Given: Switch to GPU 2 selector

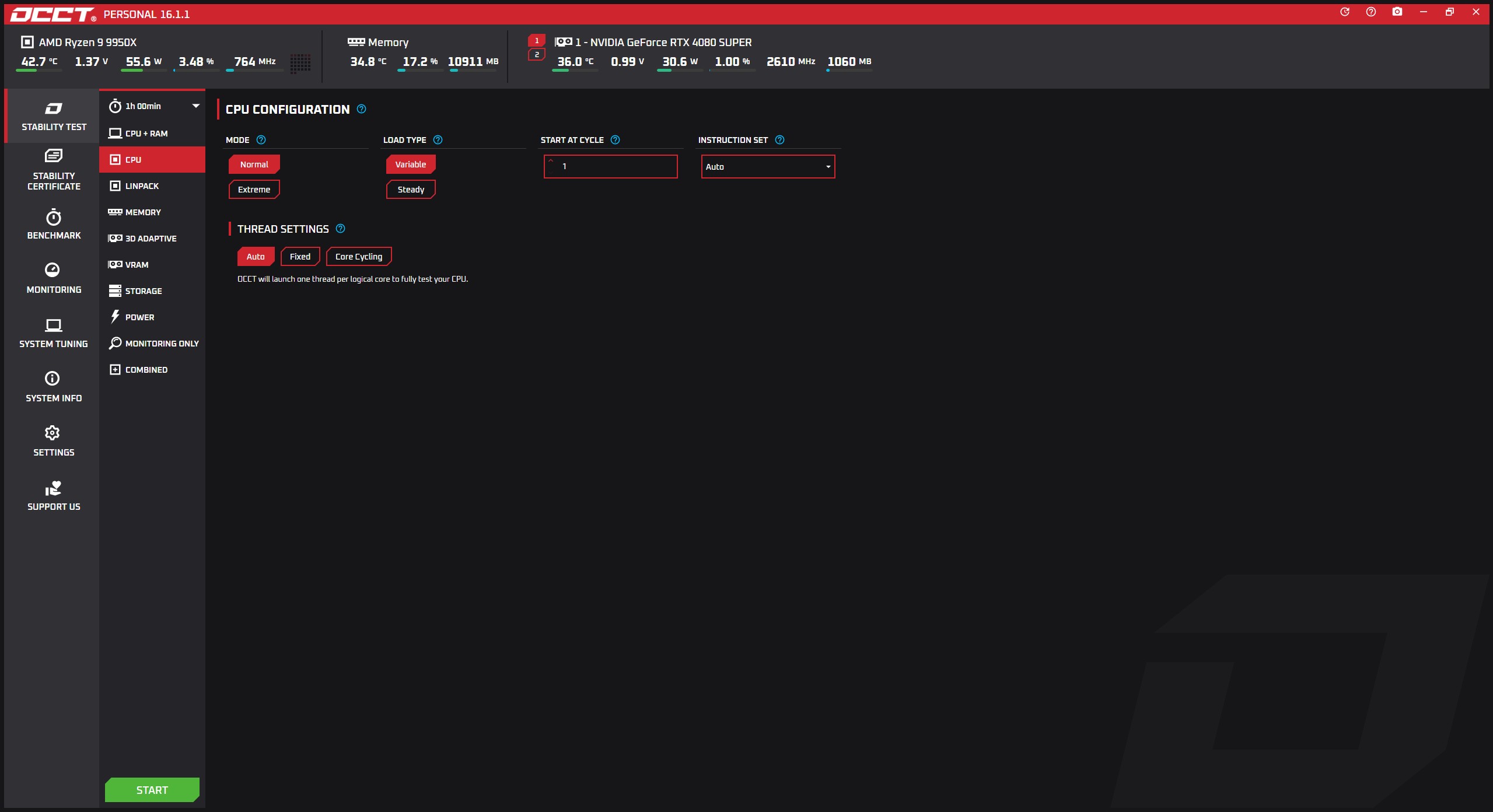Looking at the screenshot, I should [537, 55].
